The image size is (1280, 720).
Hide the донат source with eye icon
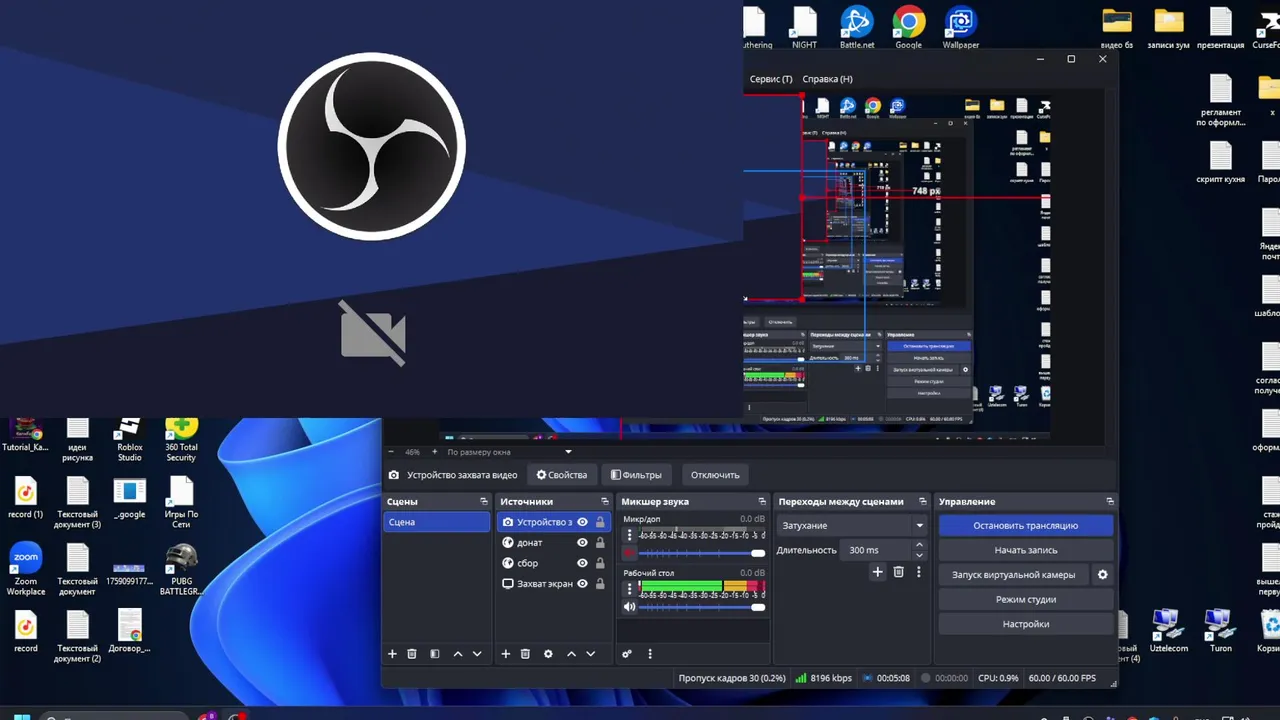[583, 543]
